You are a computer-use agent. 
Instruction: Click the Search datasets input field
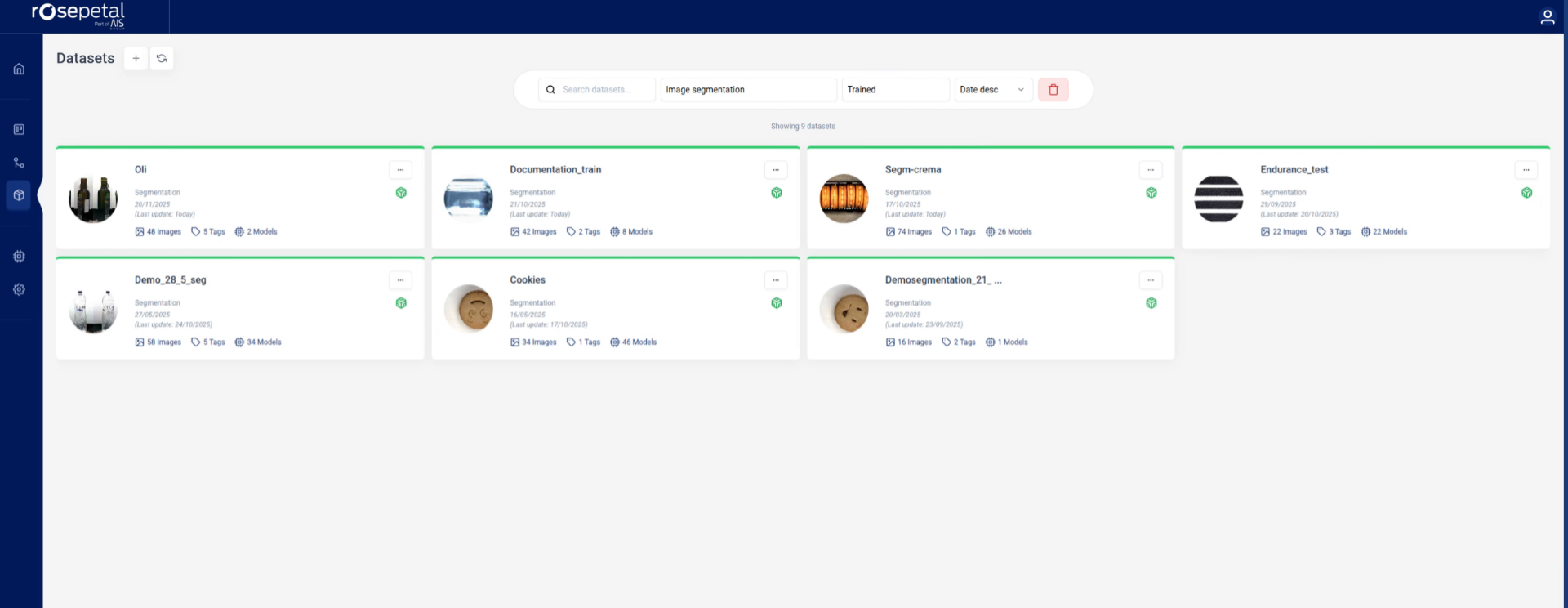[605, 90]
